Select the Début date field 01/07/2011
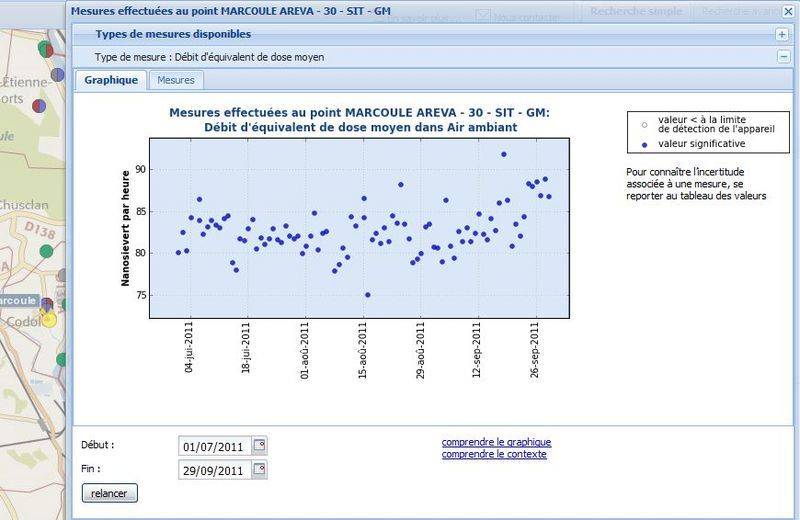Viewport: 800px width, 520px height. [x=215, y=447]
